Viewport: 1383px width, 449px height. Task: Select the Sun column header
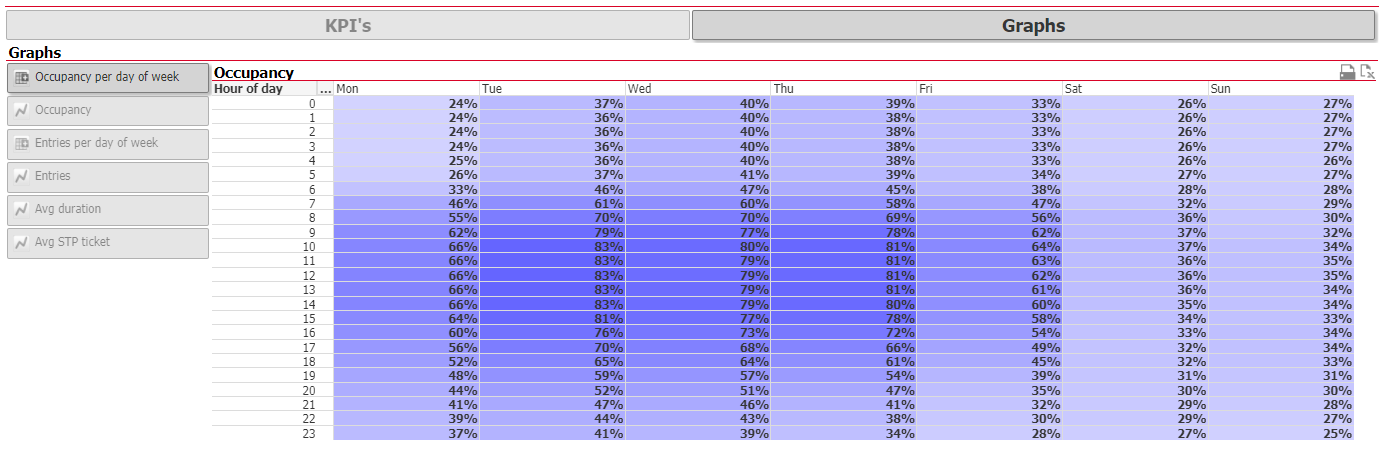tap(1281, 89)
